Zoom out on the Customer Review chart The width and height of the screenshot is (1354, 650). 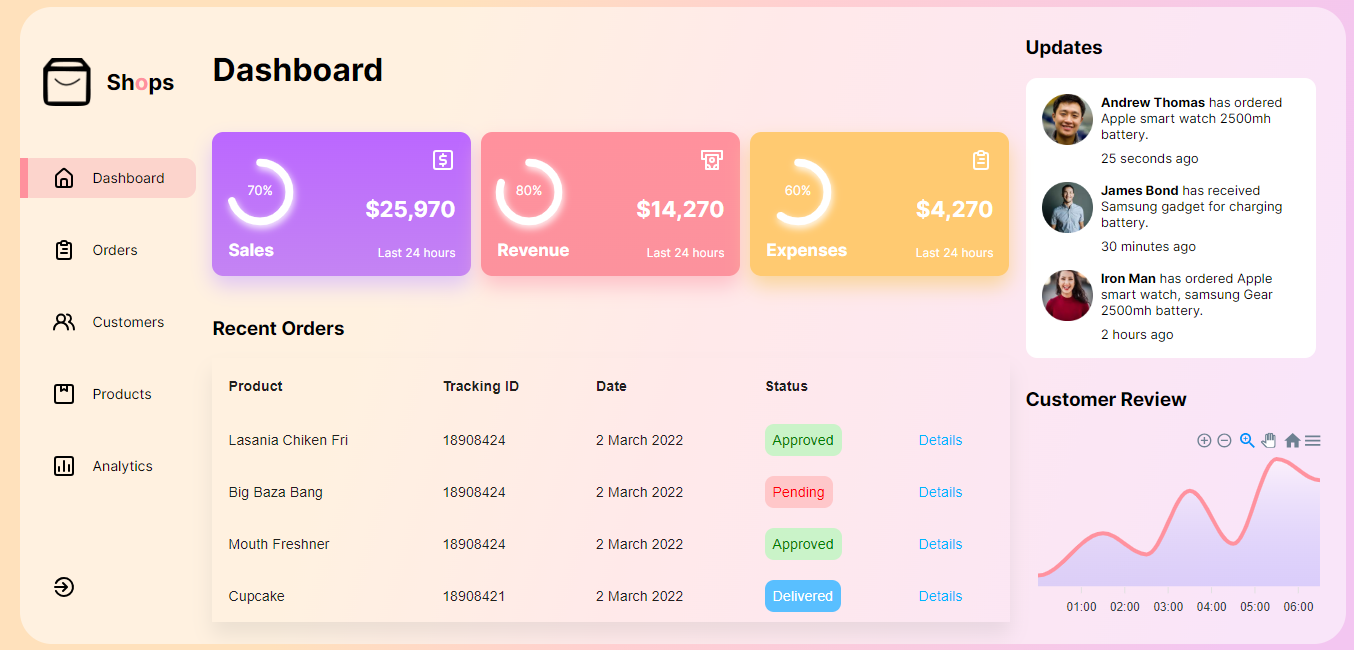1224,441
